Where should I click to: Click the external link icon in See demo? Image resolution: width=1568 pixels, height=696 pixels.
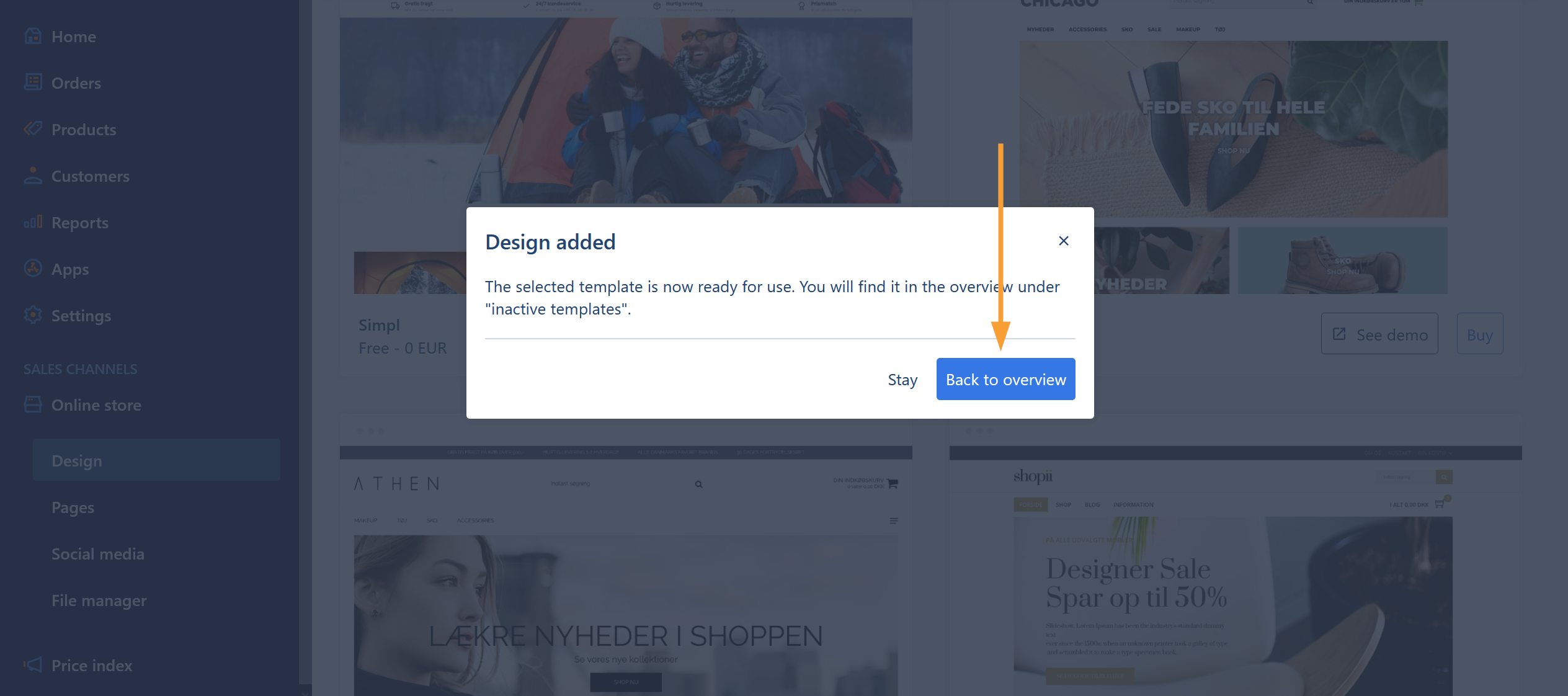coord(1339,334)
